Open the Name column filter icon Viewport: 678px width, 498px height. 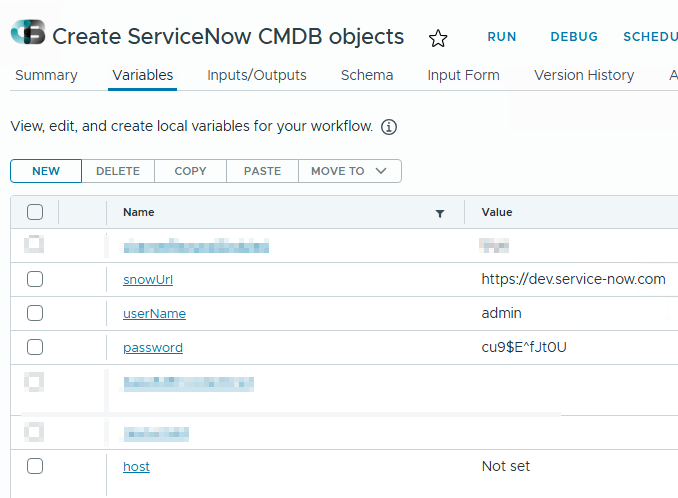click(440, 214)
